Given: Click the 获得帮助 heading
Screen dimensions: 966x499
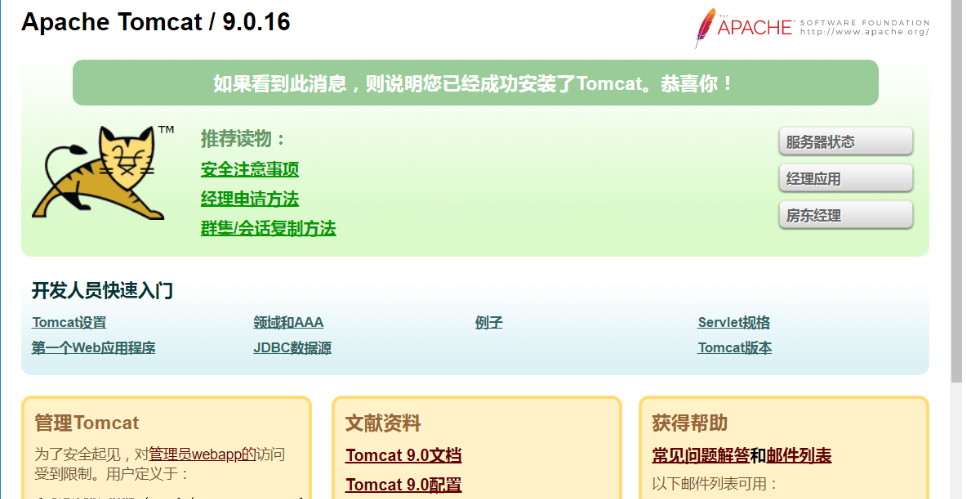Looking at the screenshot, I should 689,423.
